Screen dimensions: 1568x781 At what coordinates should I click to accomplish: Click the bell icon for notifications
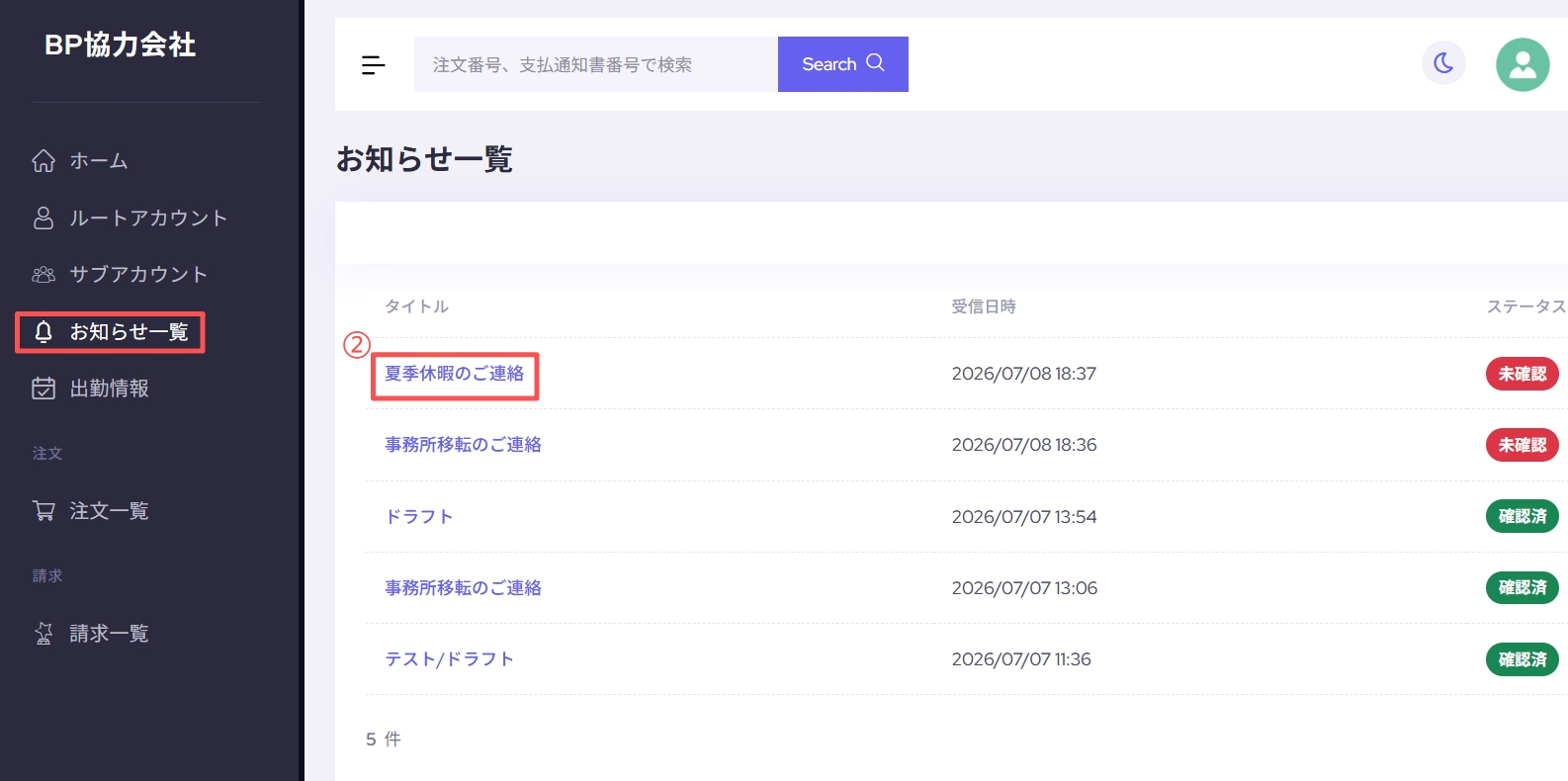coord(44,332)
